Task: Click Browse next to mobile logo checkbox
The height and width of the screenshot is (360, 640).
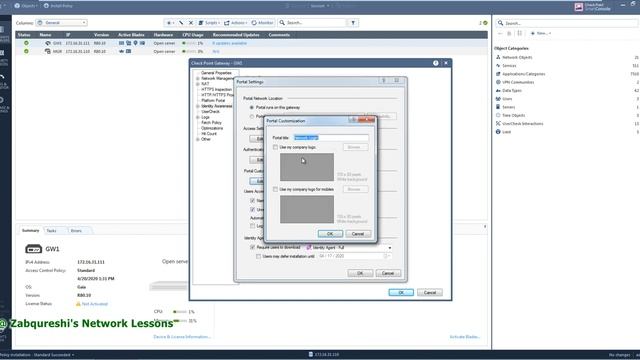Action: 355,189
